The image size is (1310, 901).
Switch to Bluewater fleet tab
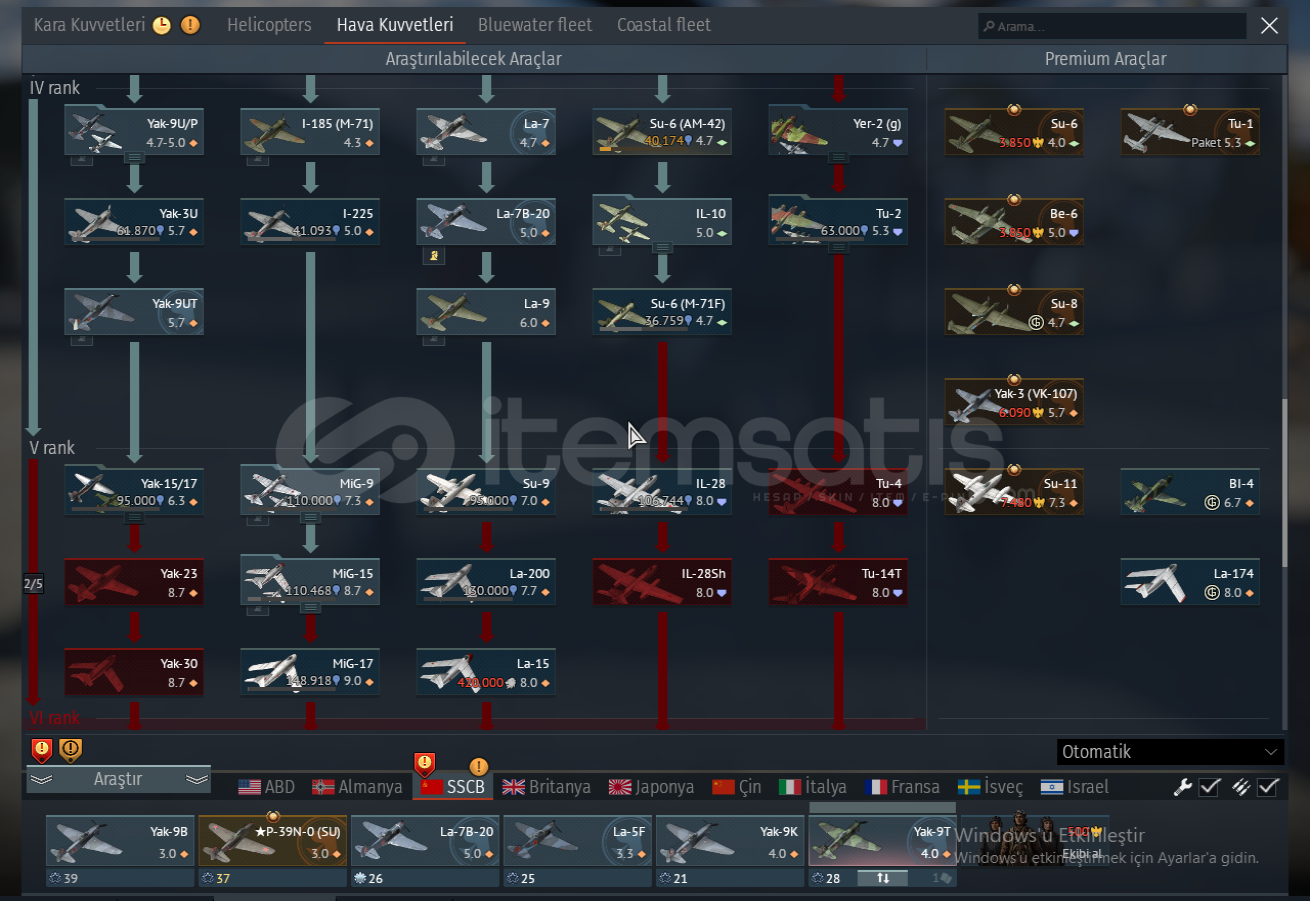pos(535,25)
